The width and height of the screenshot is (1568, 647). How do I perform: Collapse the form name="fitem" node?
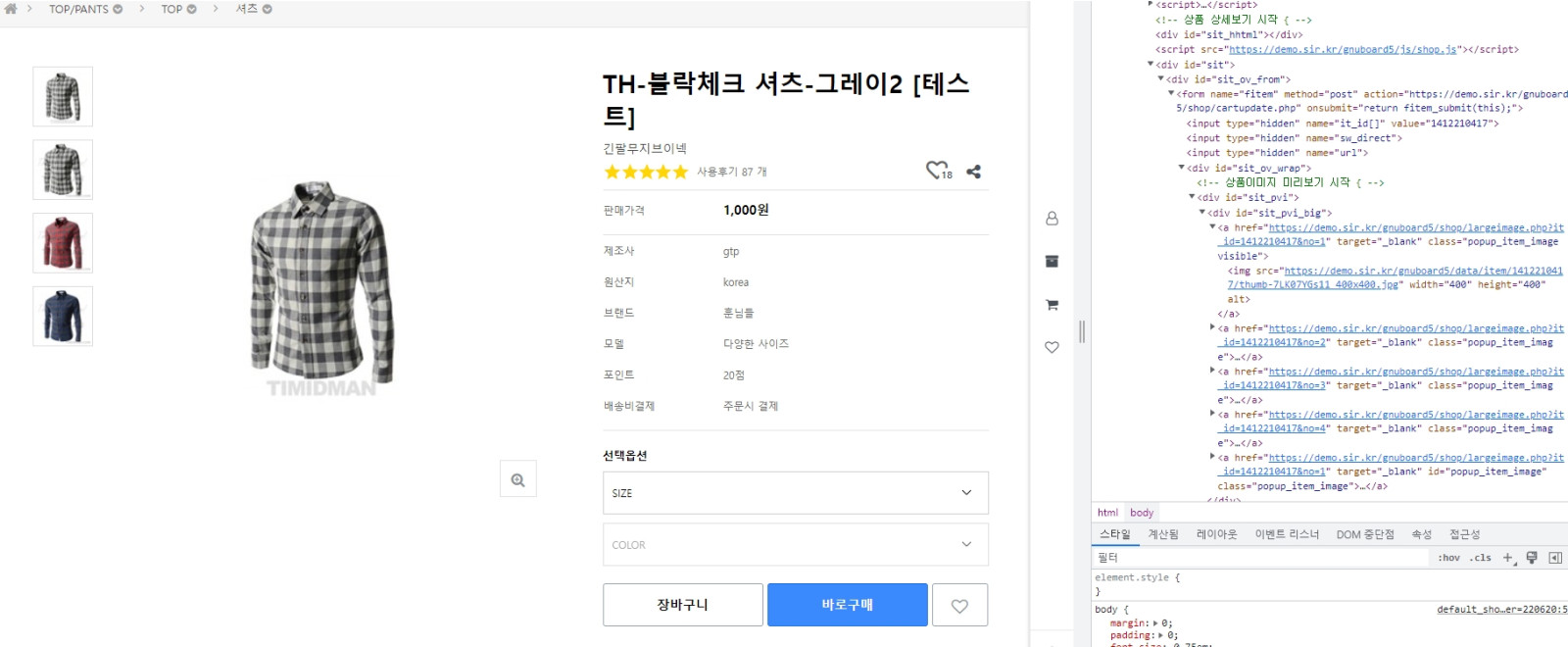[x=1171, y=94]
